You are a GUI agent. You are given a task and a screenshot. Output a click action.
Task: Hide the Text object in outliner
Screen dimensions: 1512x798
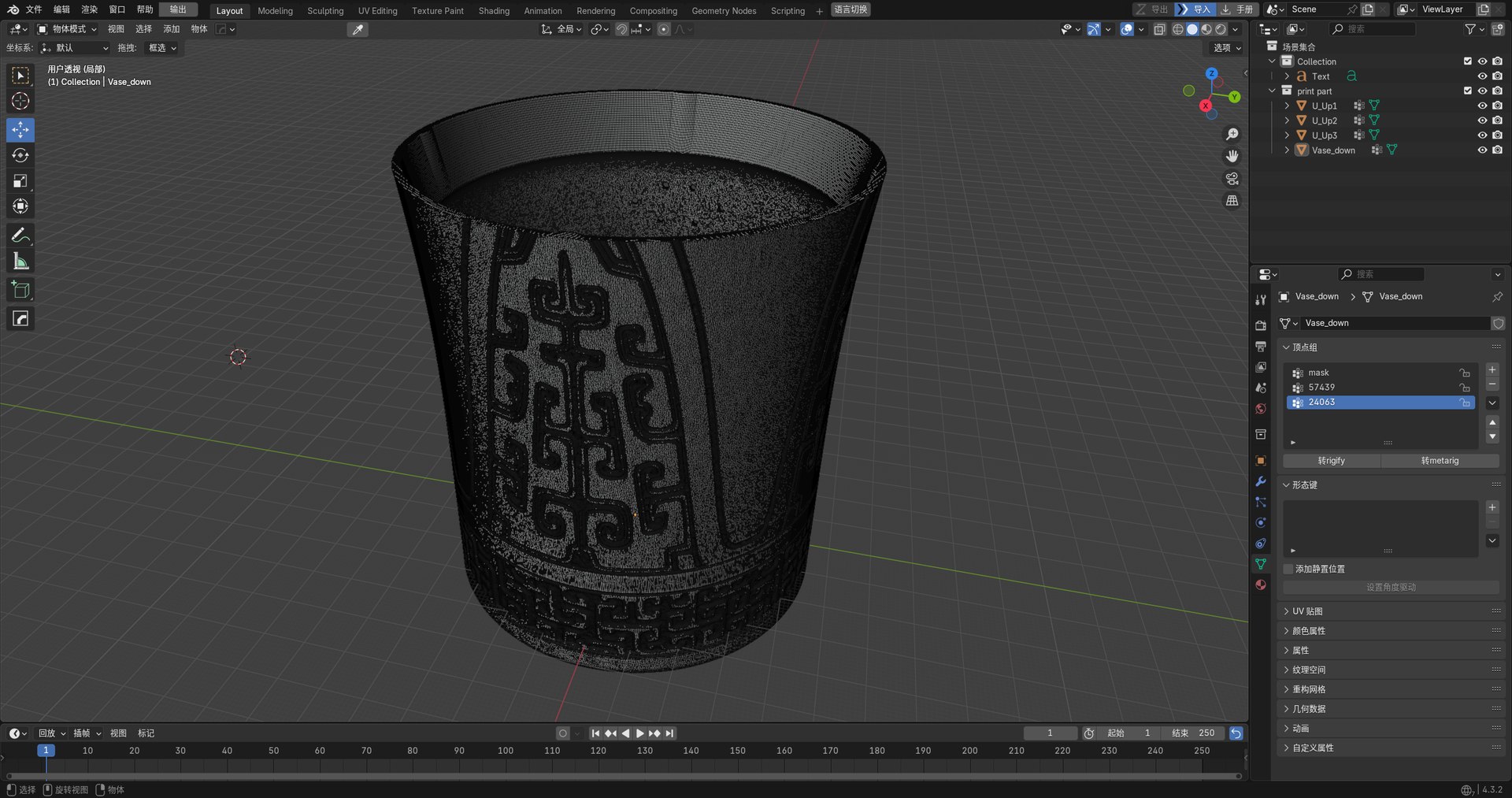pos(1482,76)
